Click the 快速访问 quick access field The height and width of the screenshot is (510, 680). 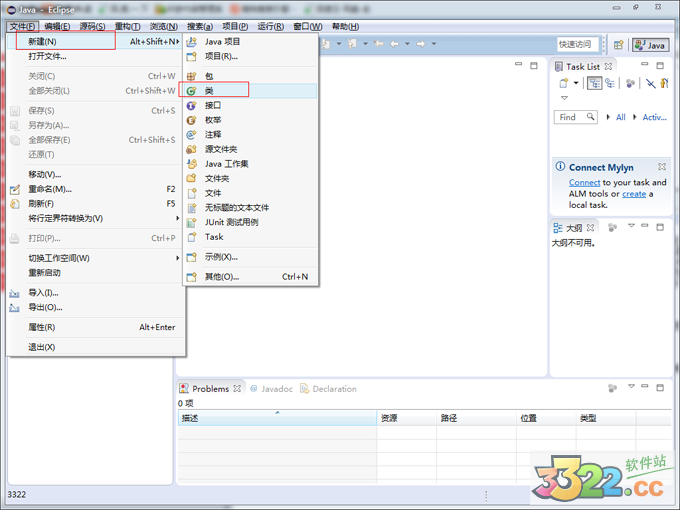[x=578, y=44]
